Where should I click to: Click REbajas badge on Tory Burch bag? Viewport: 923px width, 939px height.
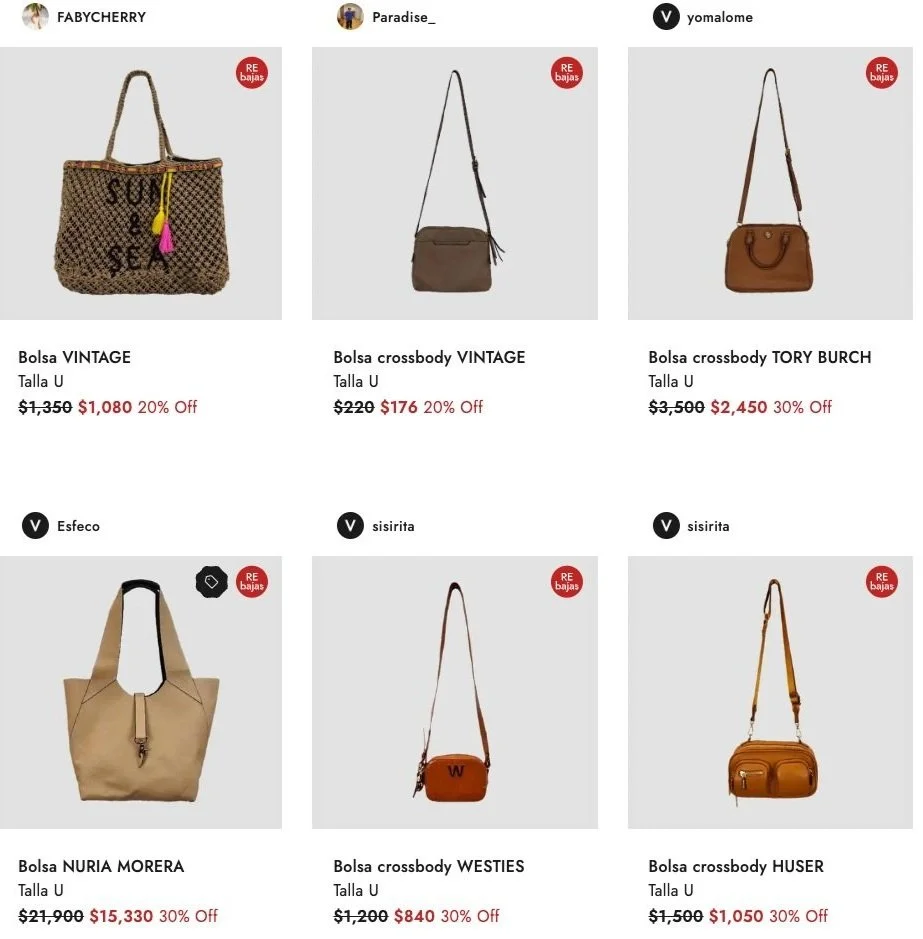click(882, 73)
